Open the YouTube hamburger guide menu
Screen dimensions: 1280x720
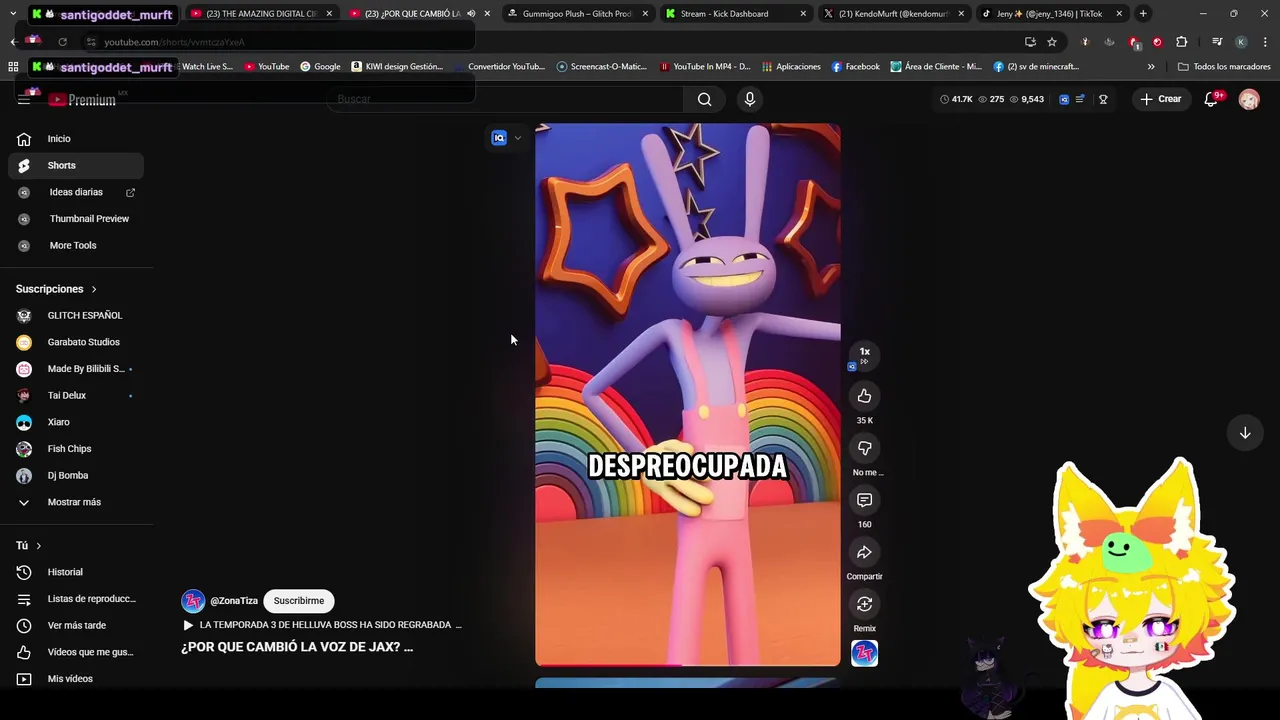point(24,99)
